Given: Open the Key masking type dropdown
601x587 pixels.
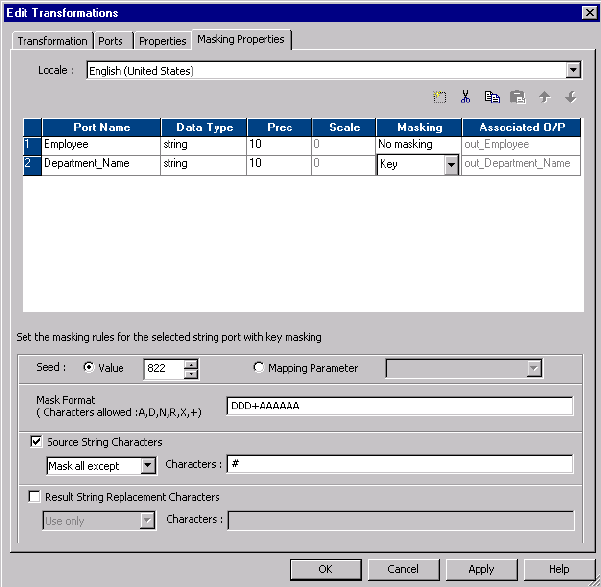Looking at the screenshot, I should [451, 165].
